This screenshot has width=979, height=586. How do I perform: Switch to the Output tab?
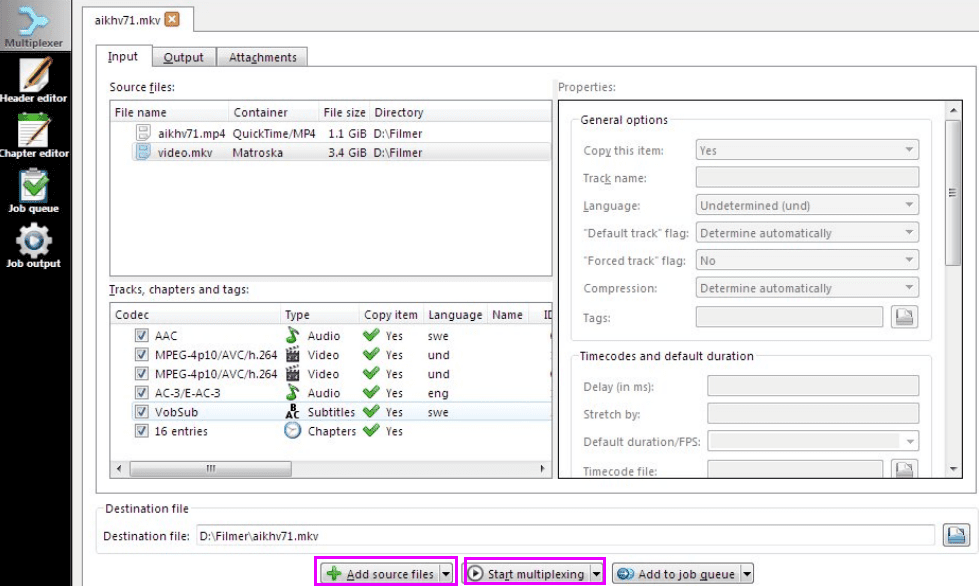[183, 58]
